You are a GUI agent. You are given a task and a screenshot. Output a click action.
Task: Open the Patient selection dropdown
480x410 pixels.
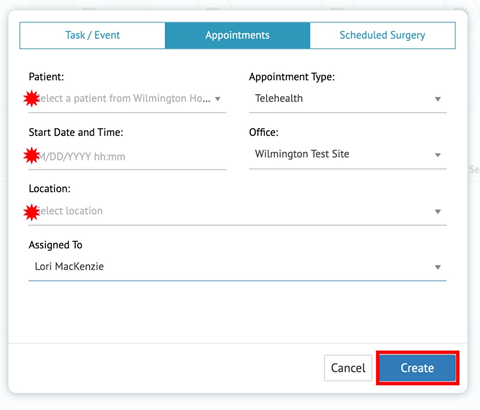coord(127,99)
